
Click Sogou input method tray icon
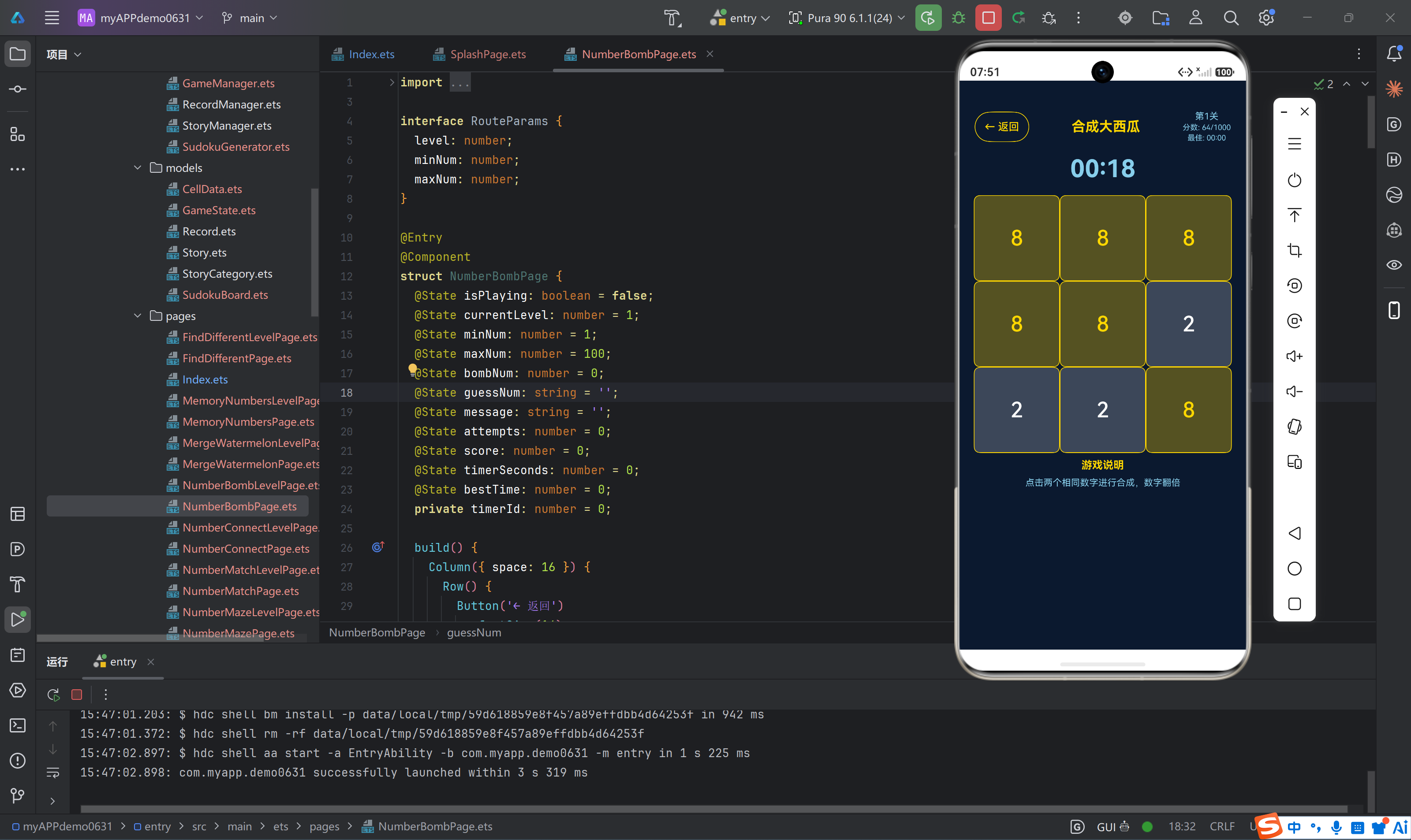(x=1268, y=826)
